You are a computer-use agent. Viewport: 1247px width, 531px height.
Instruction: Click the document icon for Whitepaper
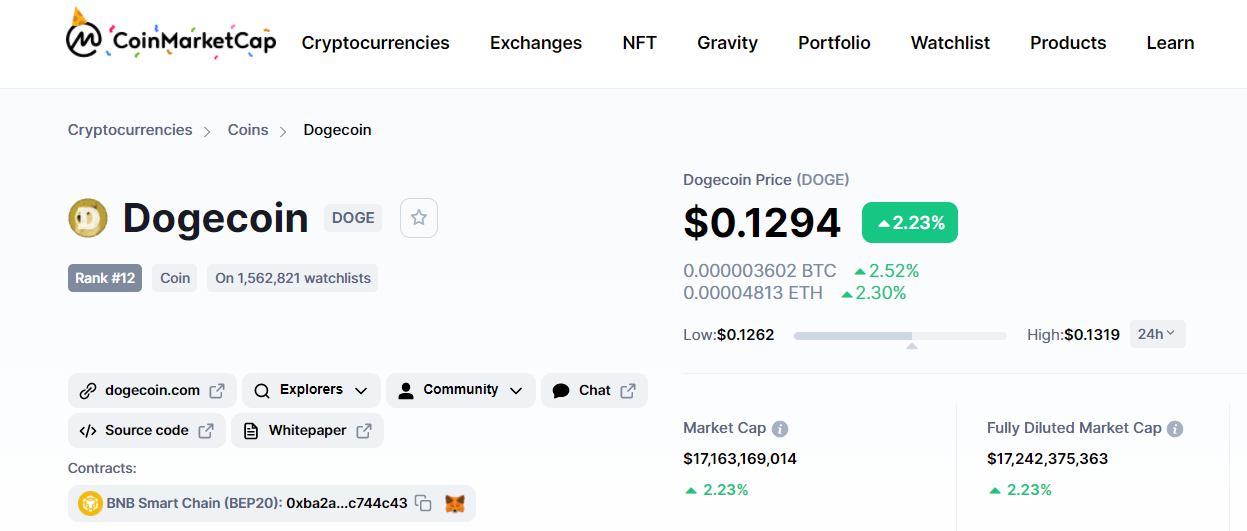pyautogui.click(x=251, y=431)
